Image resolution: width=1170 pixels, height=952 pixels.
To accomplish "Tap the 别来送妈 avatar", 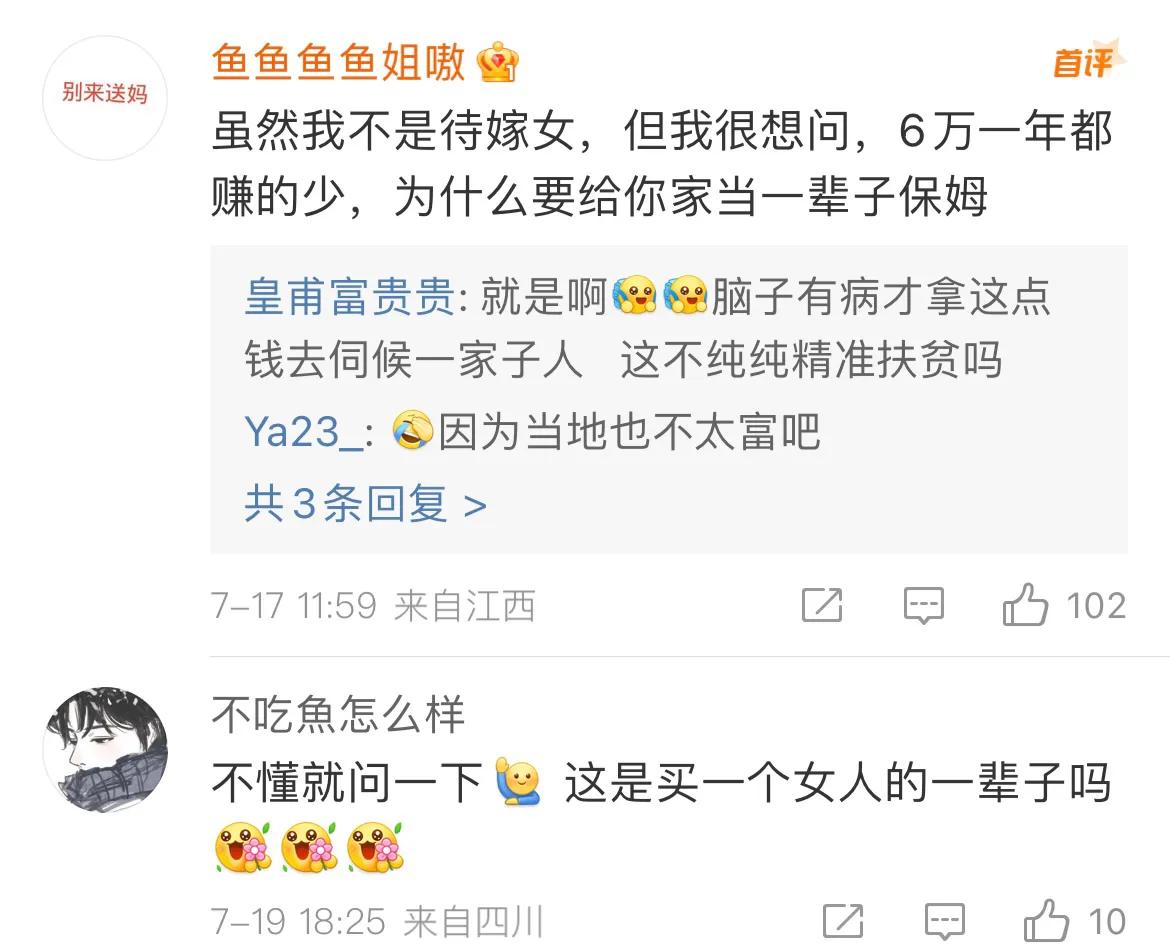I will tap(104, 98).
